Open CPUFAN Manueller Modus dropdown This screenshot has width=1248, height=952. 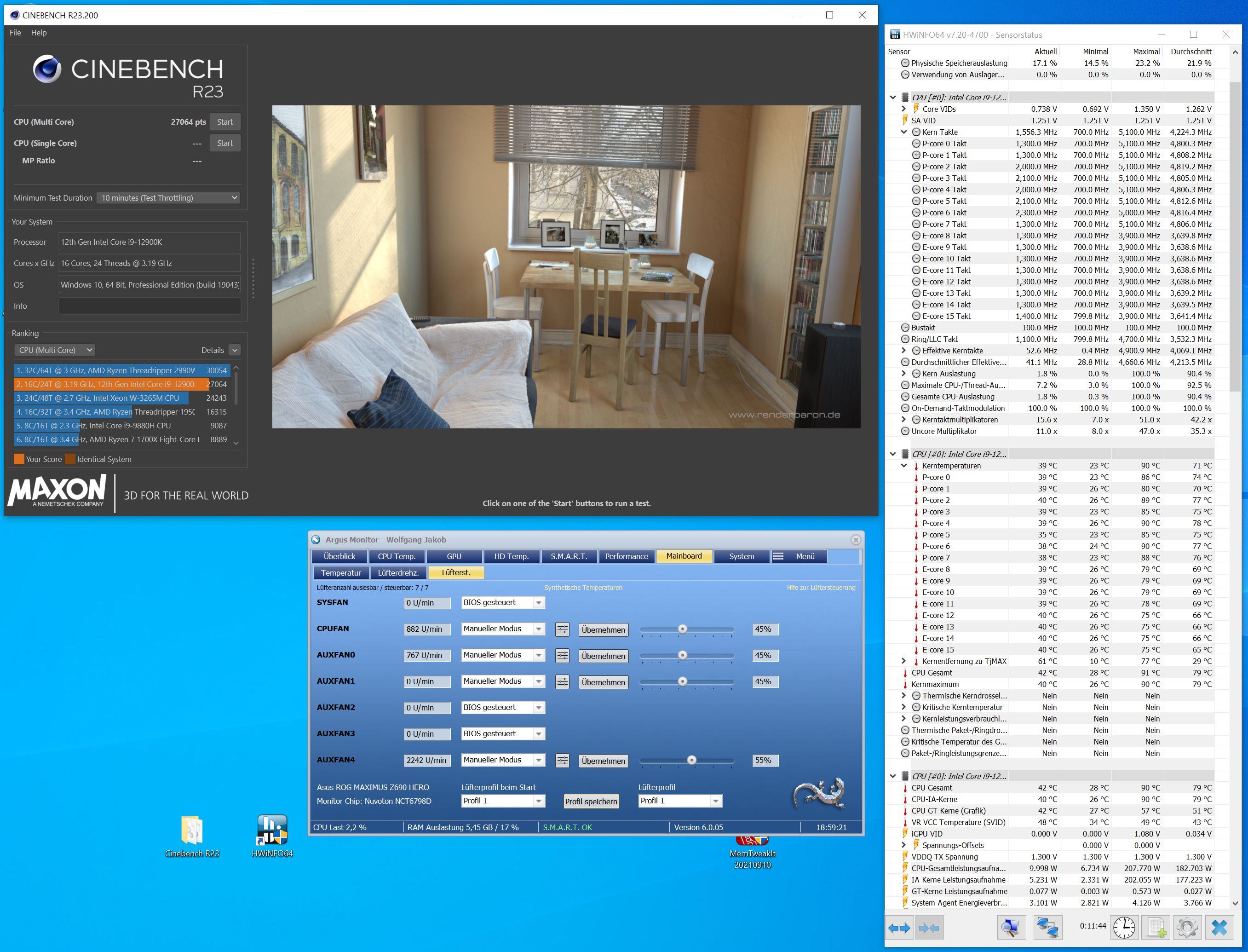pyautogui.click(x=503, y=629)
